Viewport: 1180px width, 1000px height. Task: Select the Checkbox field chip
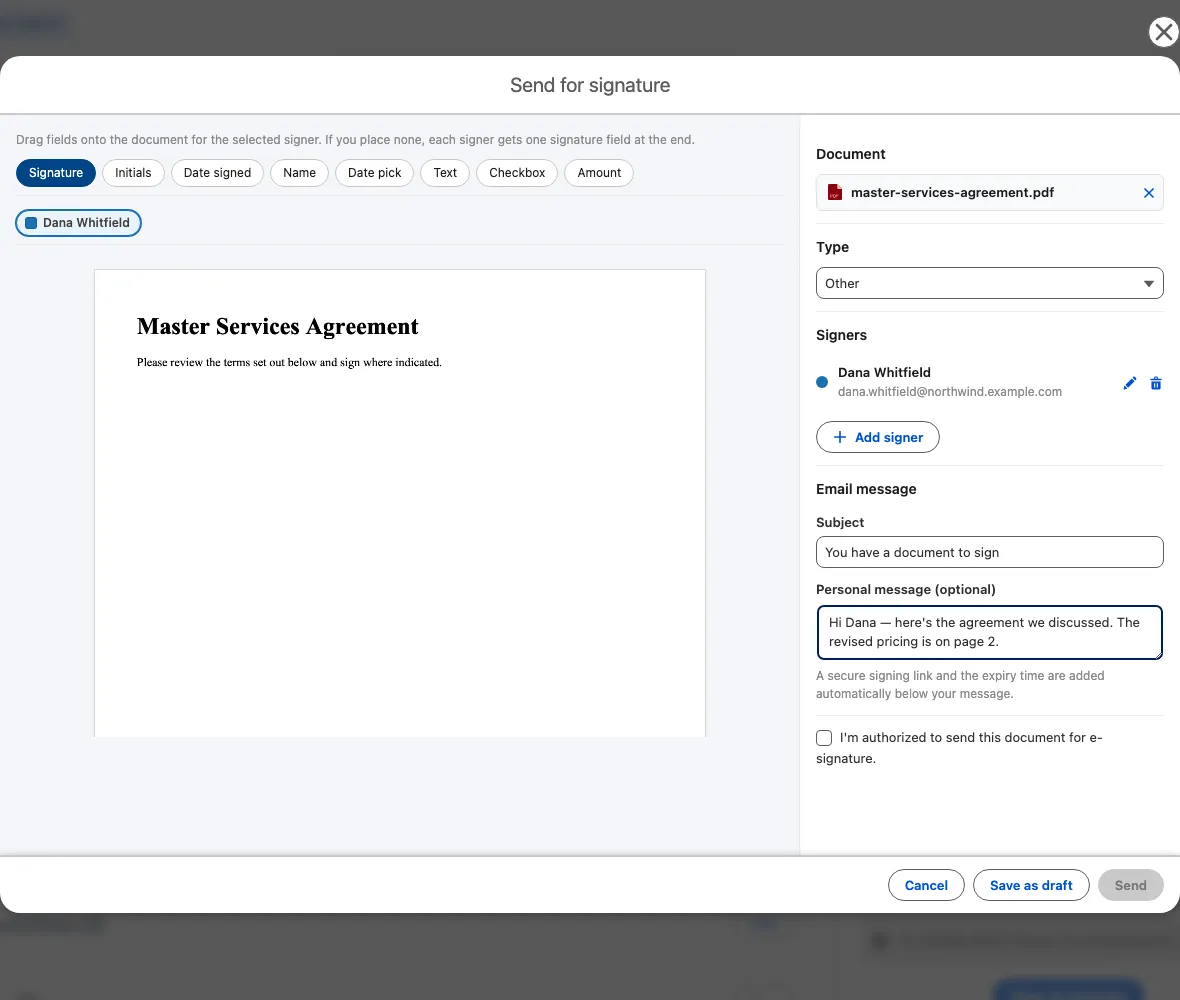(x=517, y=172)
